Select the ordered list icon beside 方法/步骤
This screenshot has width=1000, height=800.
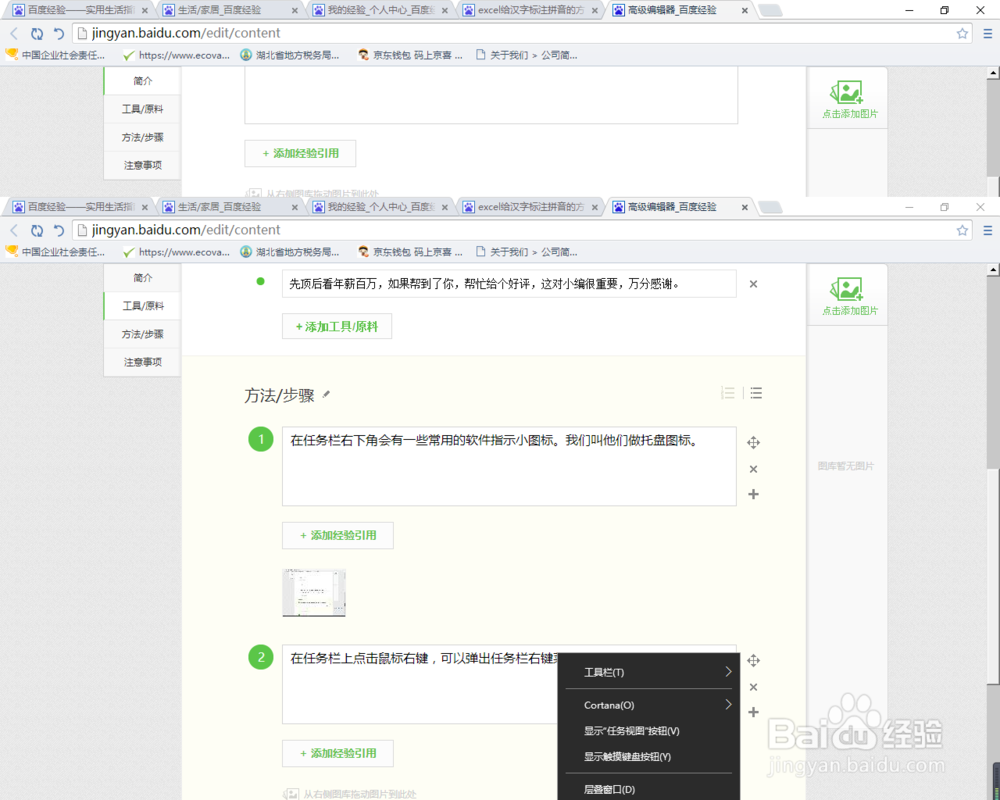(728, 393)
